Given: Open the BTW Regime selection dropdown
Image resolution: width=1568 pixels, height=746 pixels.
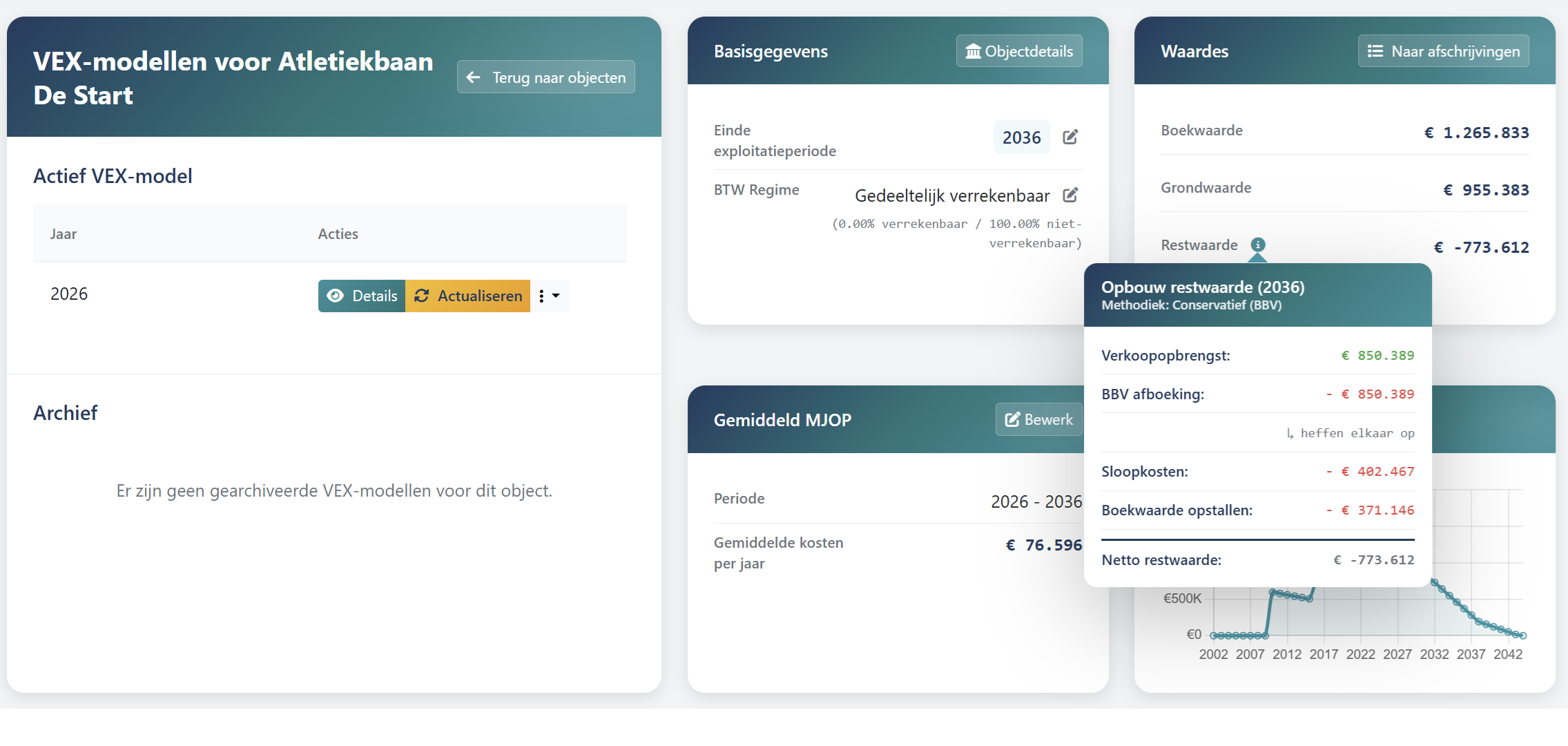Looking at the screenshot, I should (951, 195).
